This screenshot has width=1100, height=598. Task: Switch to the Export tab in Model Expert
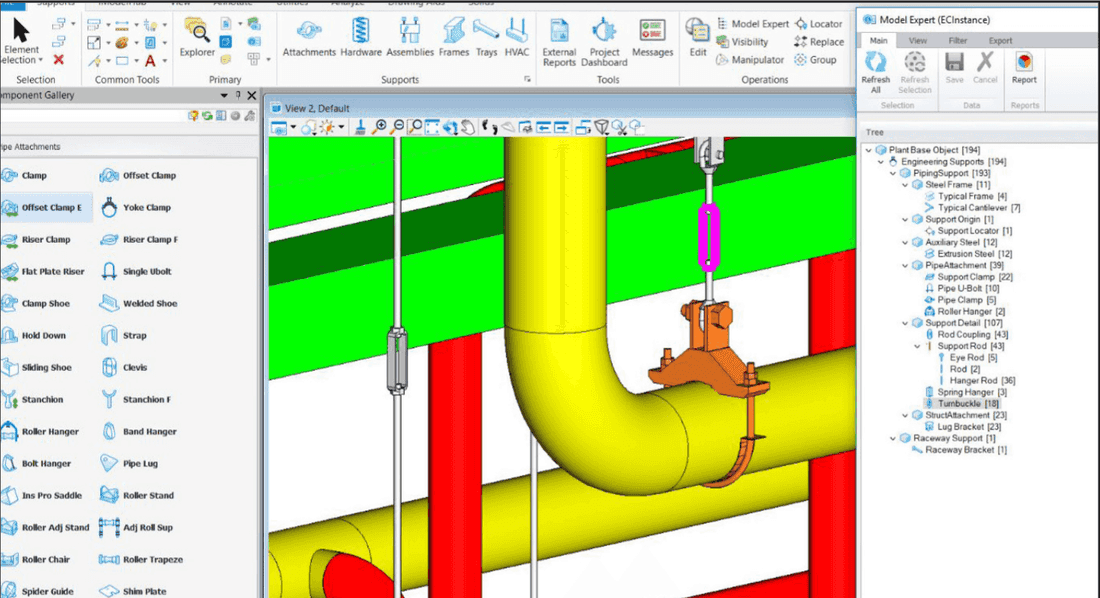point(1000,41)
